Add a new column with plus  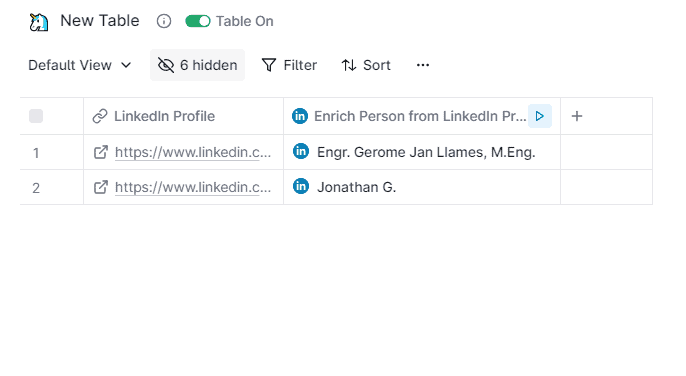(x=577, y=116)
